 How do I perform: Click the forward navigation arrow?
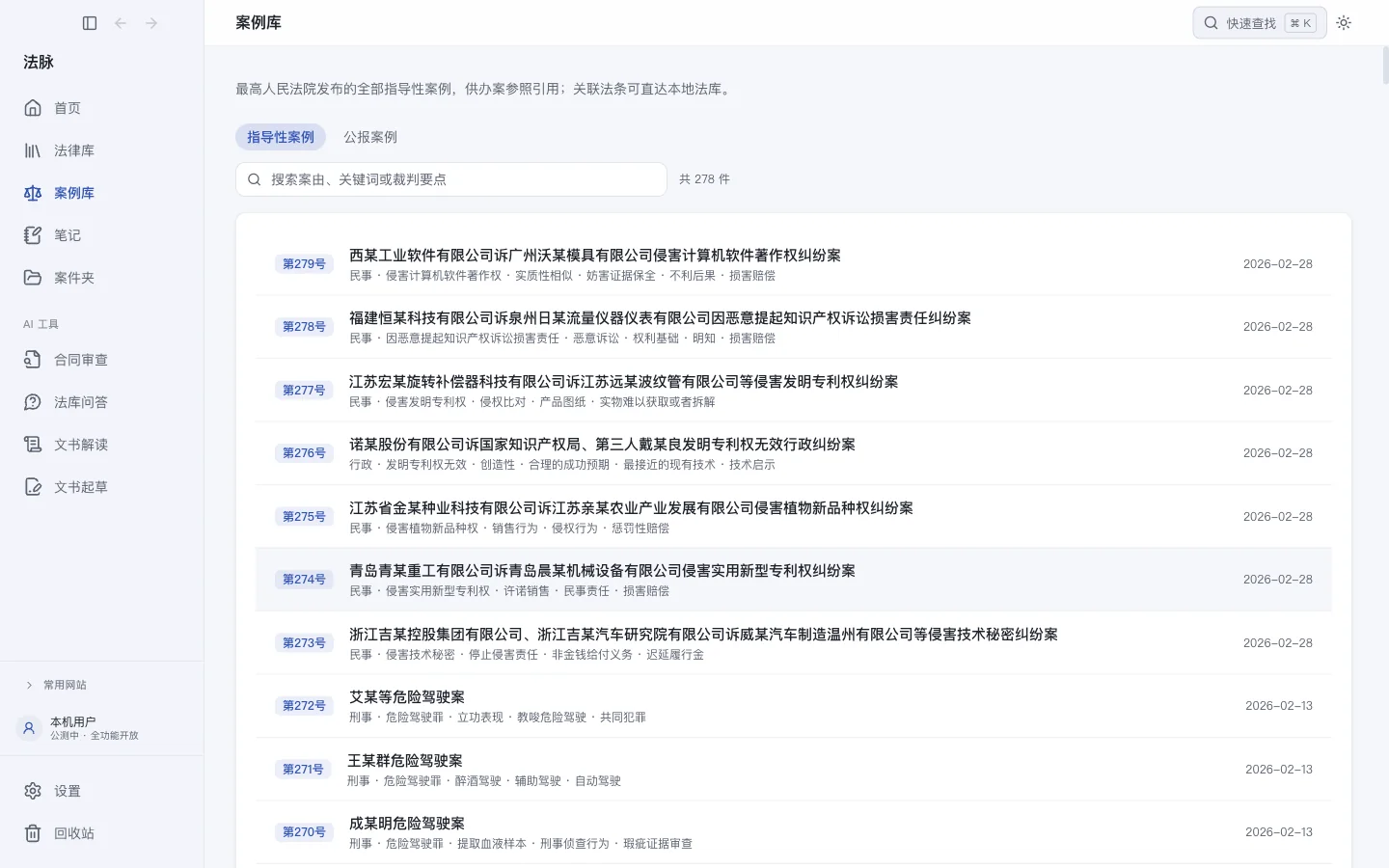151,23
